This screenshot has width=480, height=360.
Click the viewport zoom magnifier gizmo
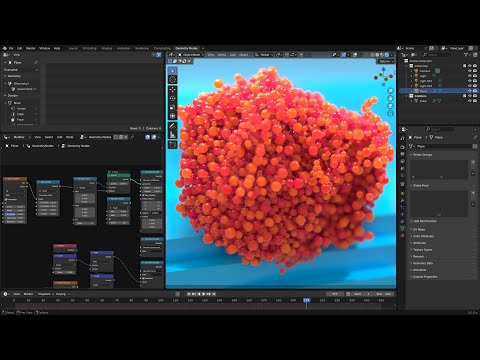click(x=390, y=91)
